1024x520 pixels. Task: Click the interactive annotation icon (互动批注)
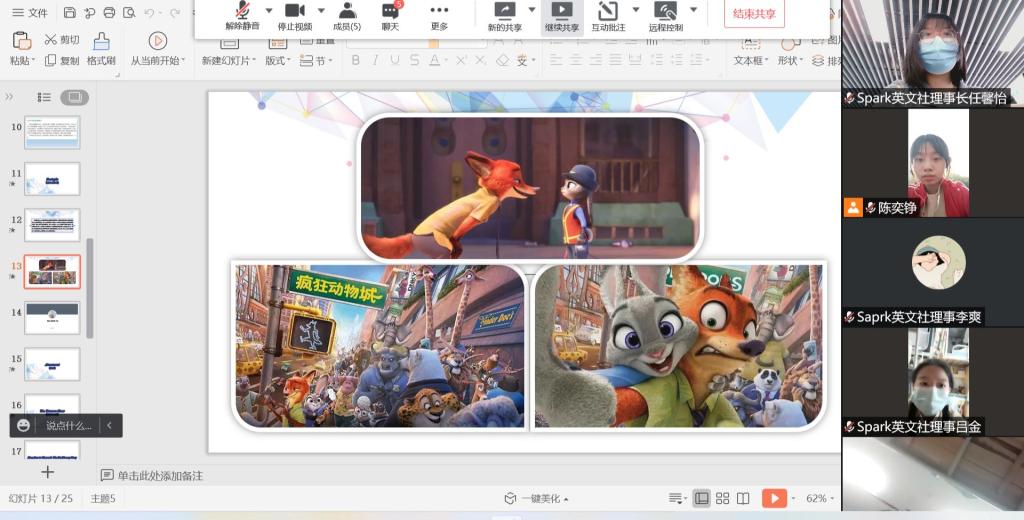click(607, 11)
